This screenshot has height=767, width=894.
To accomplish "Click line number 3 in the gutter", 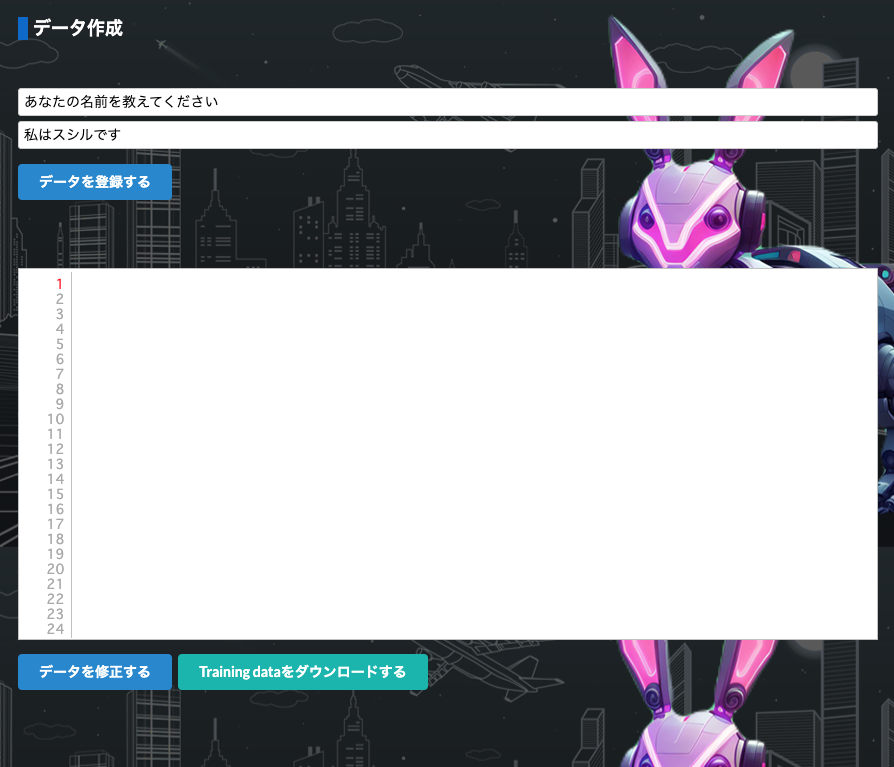I will [60, 314].
